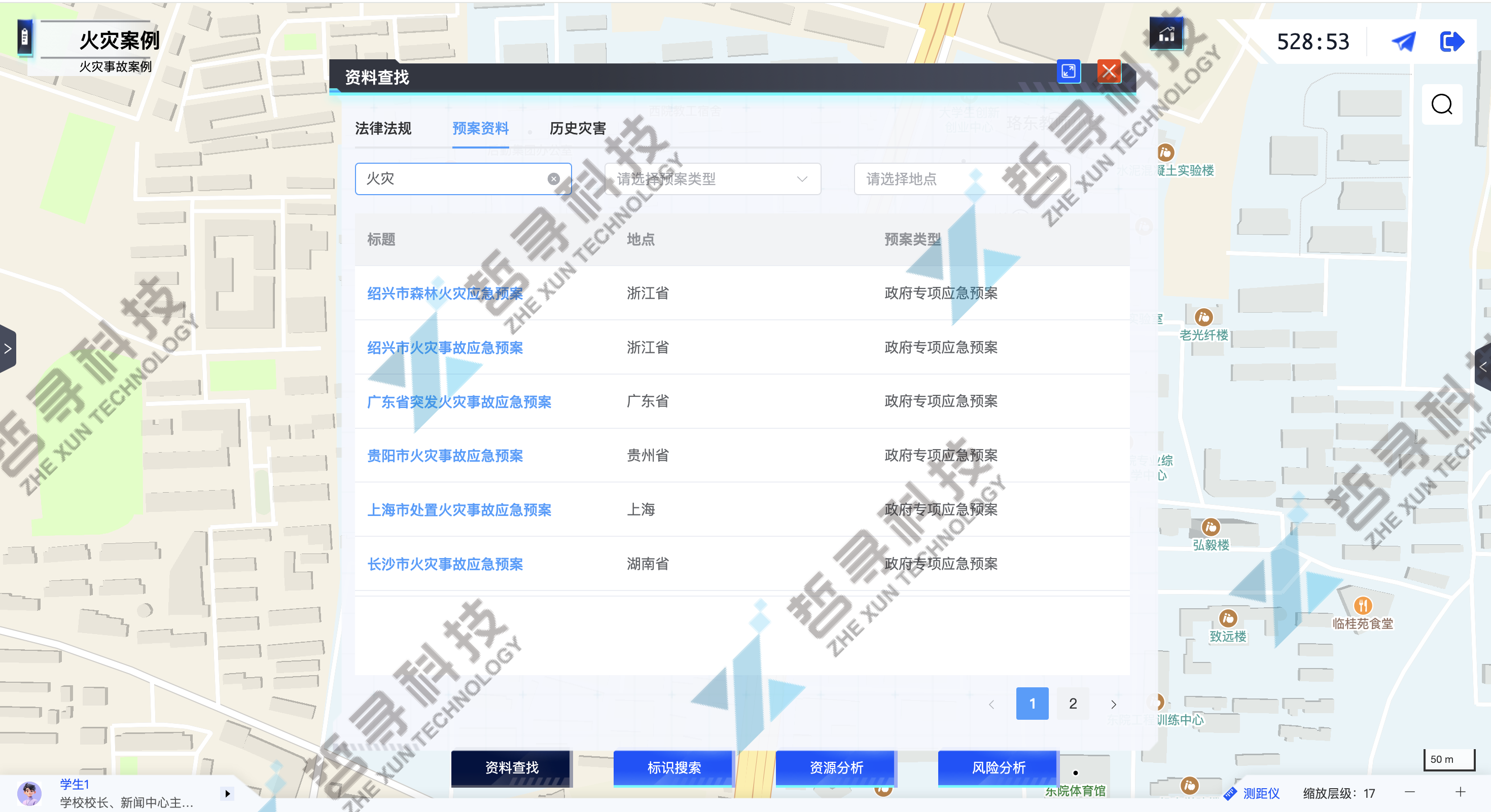The width and height of the screenshot is (1491, 812).
Task: Switch to 历史灾害 tab
Action: (x=578, y=128)
